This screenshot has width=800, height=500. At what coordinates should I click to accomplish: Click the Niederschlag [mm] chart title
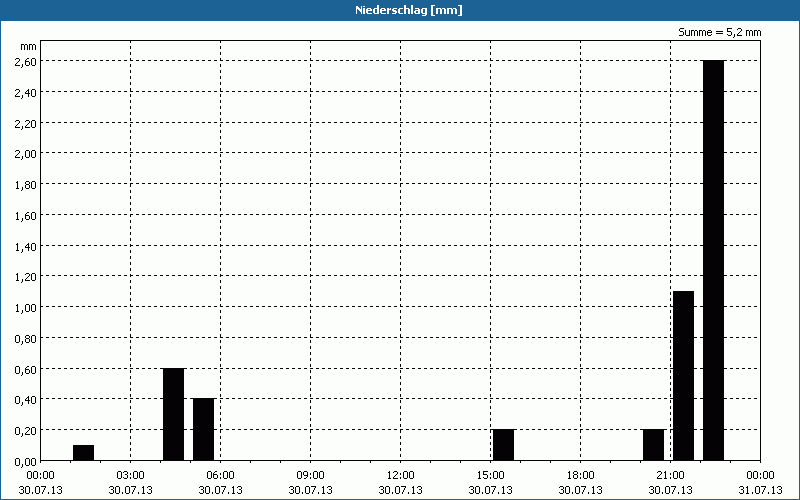[x=409, y=10]
